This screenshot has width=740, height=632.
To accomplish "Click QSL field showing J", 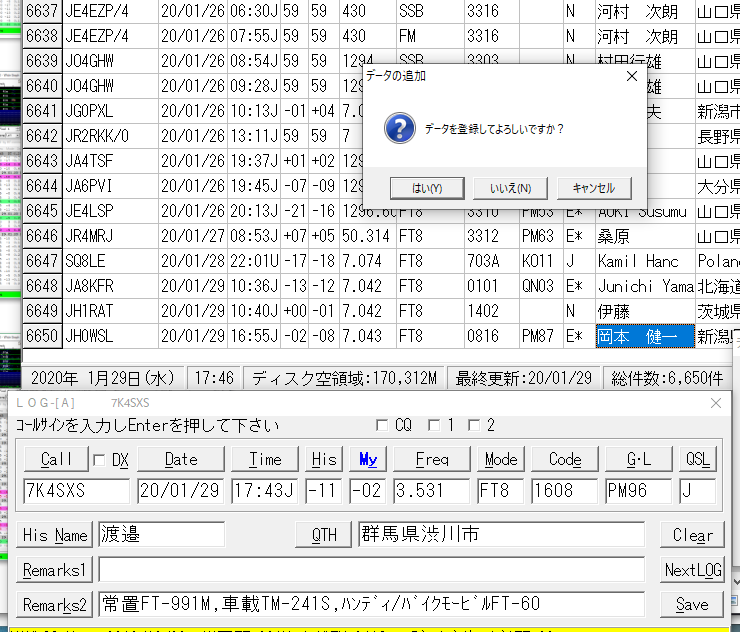I will coord(698,490).
